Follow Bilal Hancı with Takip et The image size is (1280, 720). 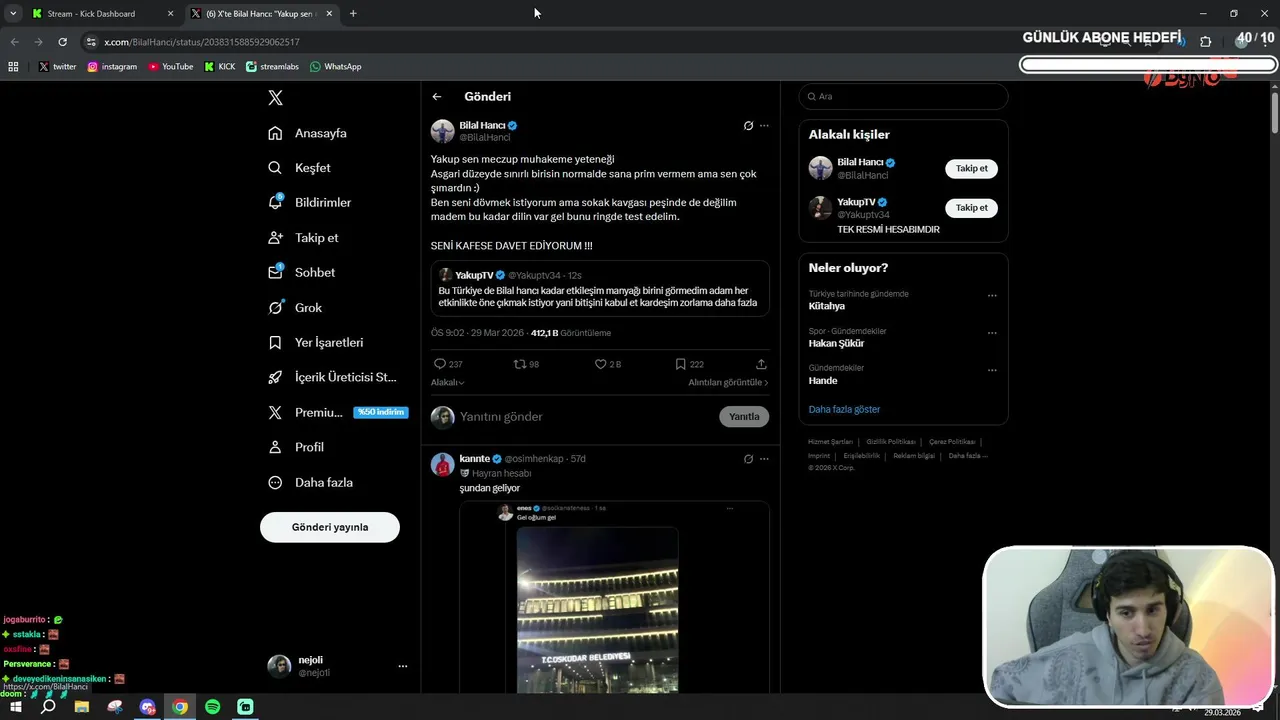click(971, 169)
